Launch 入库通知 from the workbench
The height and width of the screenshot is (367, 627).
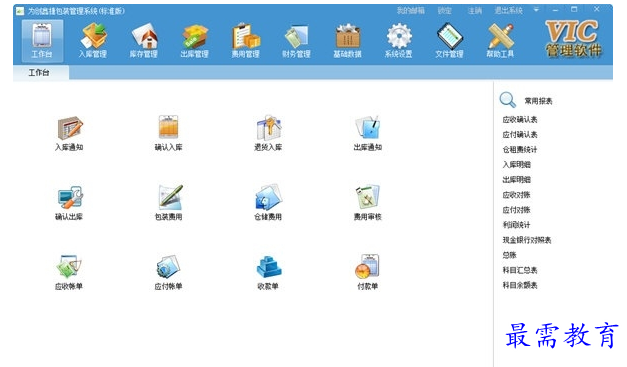tap(69, 134)
